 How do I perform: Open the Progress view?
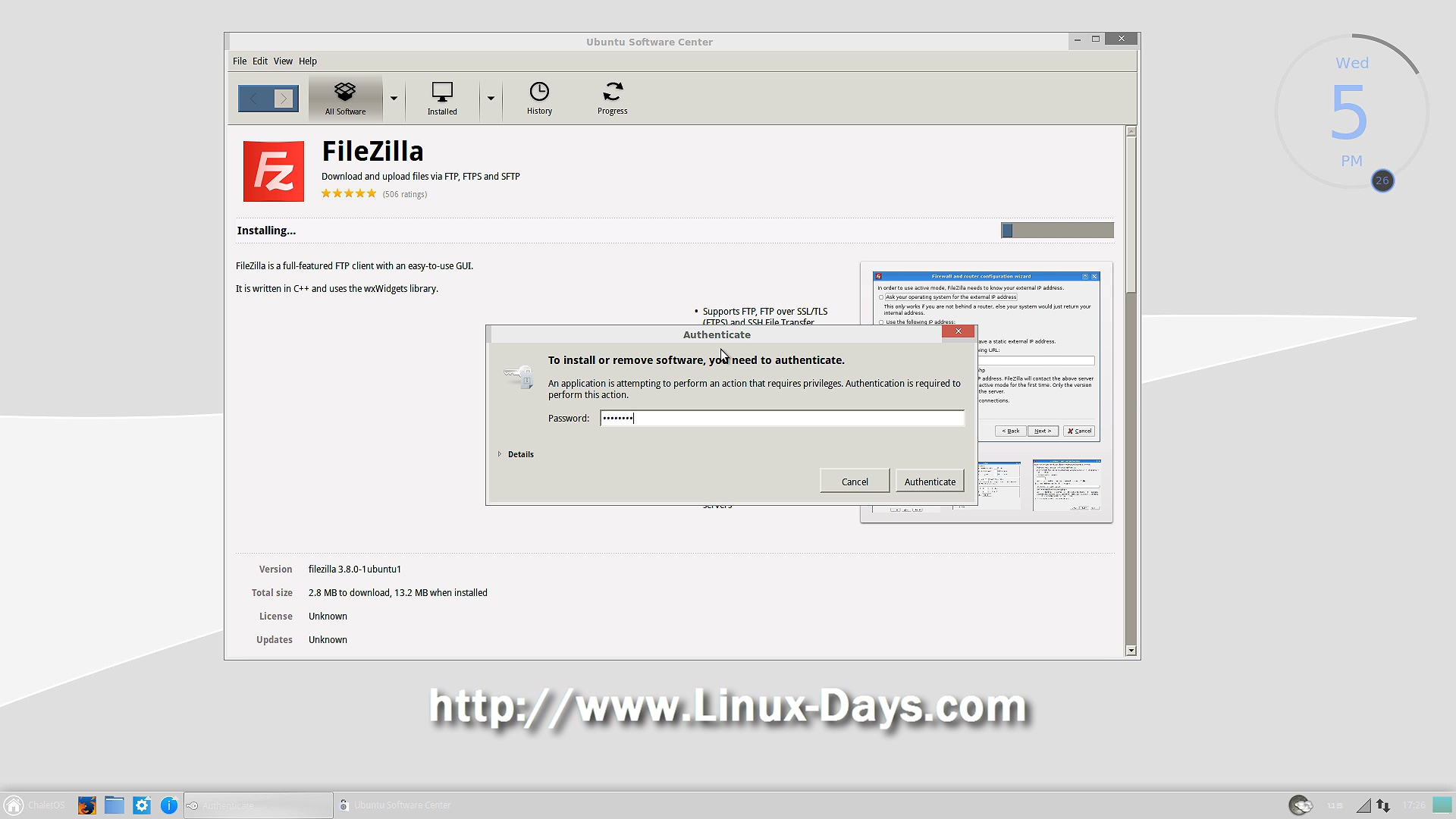click(x=612, y=99)
